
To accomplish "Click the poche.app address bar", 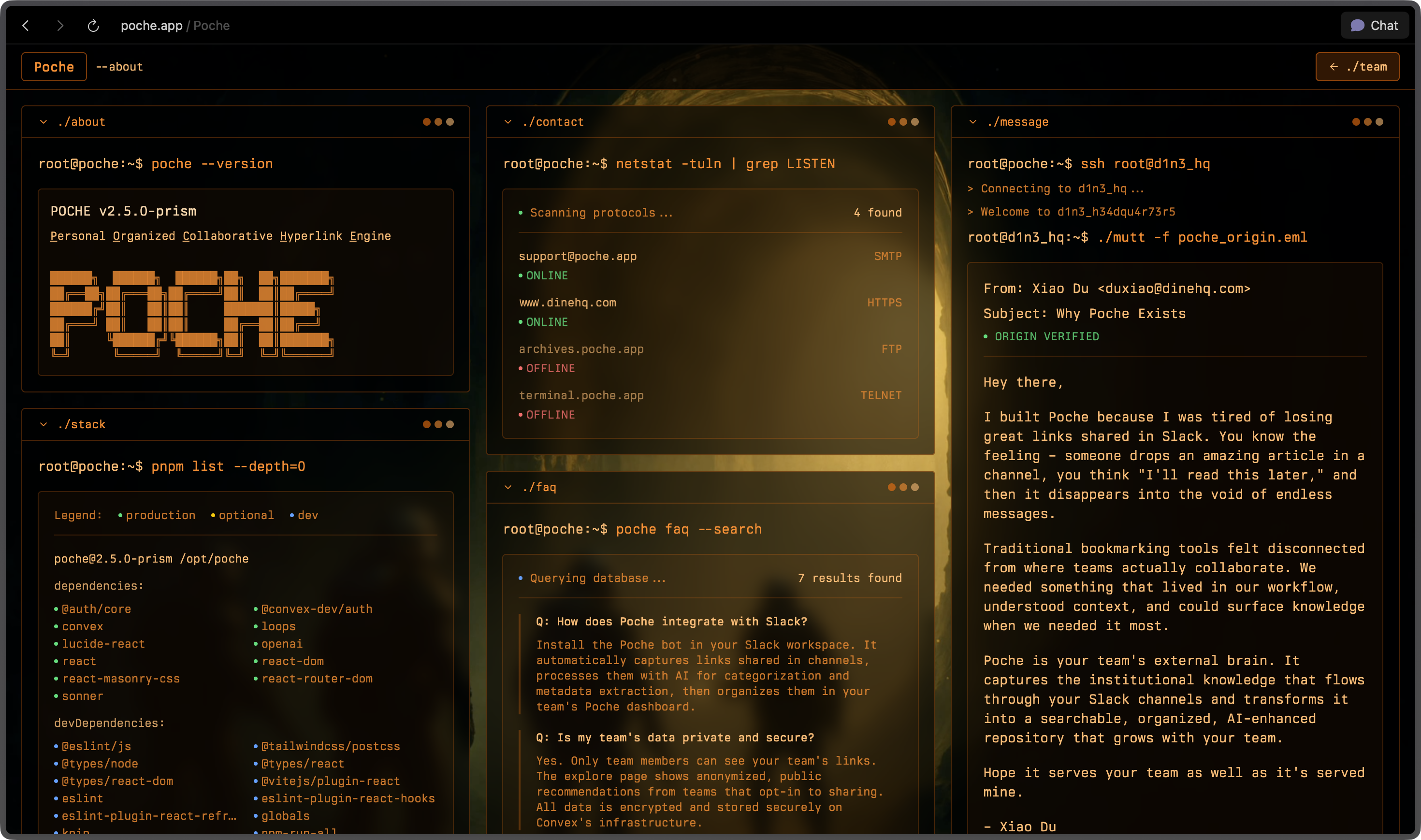I will (x=151, y=26).
